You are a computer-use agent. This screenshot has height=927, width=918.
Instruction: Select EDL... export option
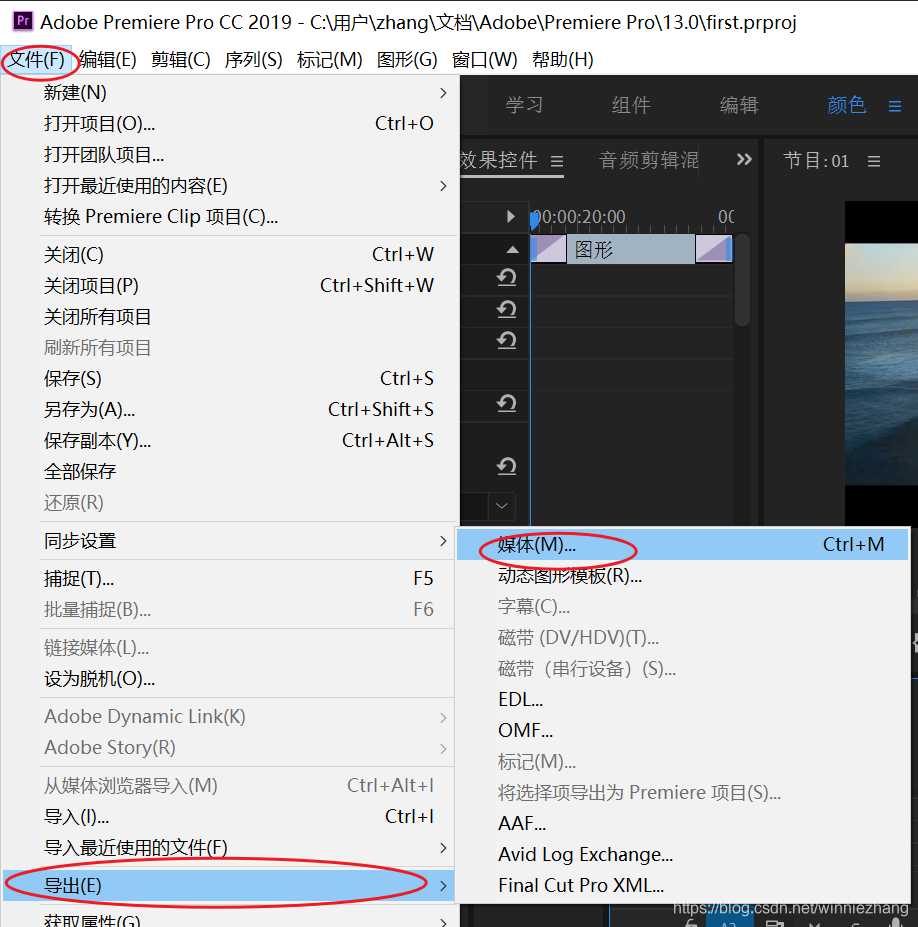point(682,699)
